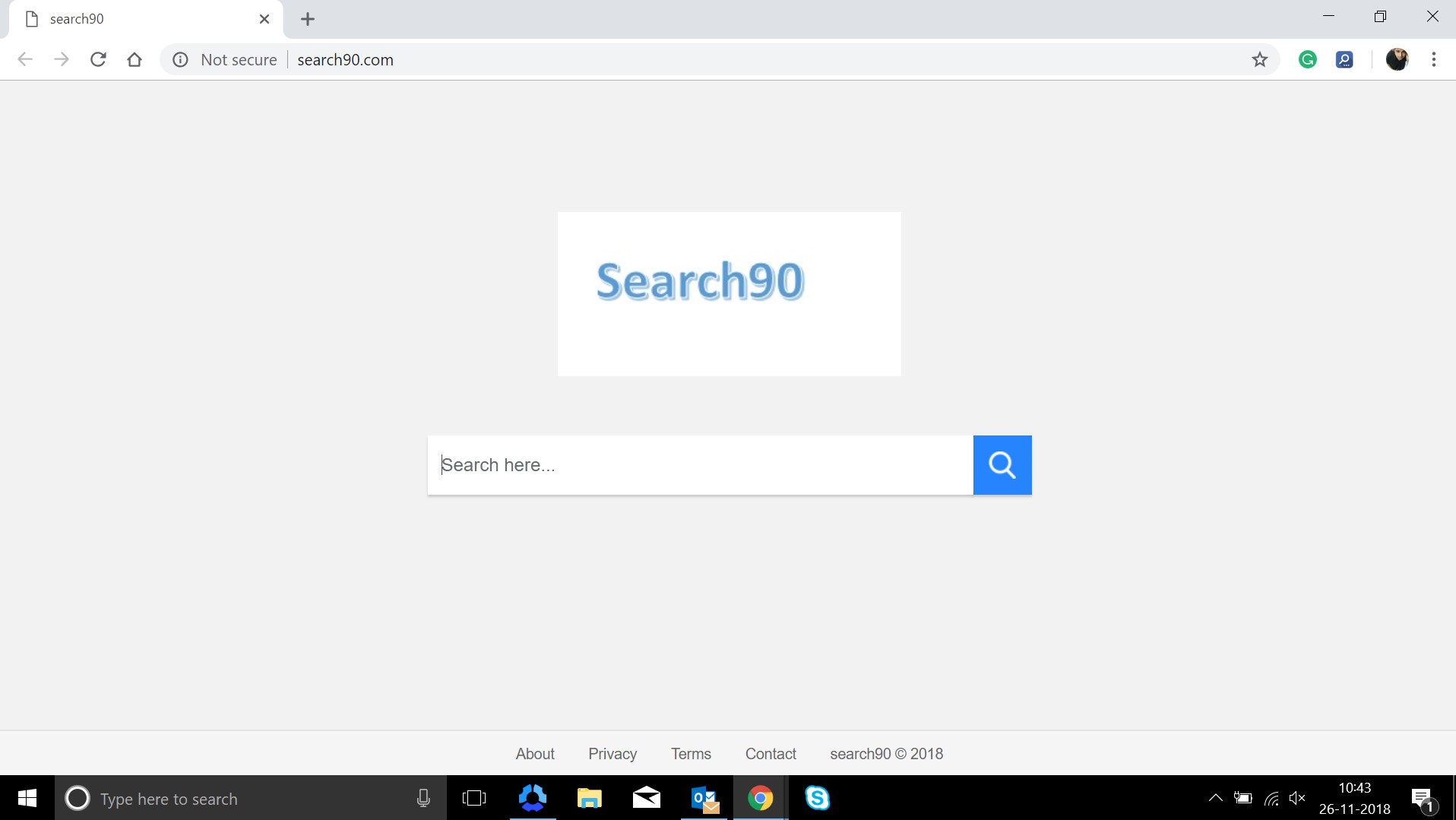Open Google Chrome profile avatar menu
Screen dimensions: 1456x820
click(1397, 59)
